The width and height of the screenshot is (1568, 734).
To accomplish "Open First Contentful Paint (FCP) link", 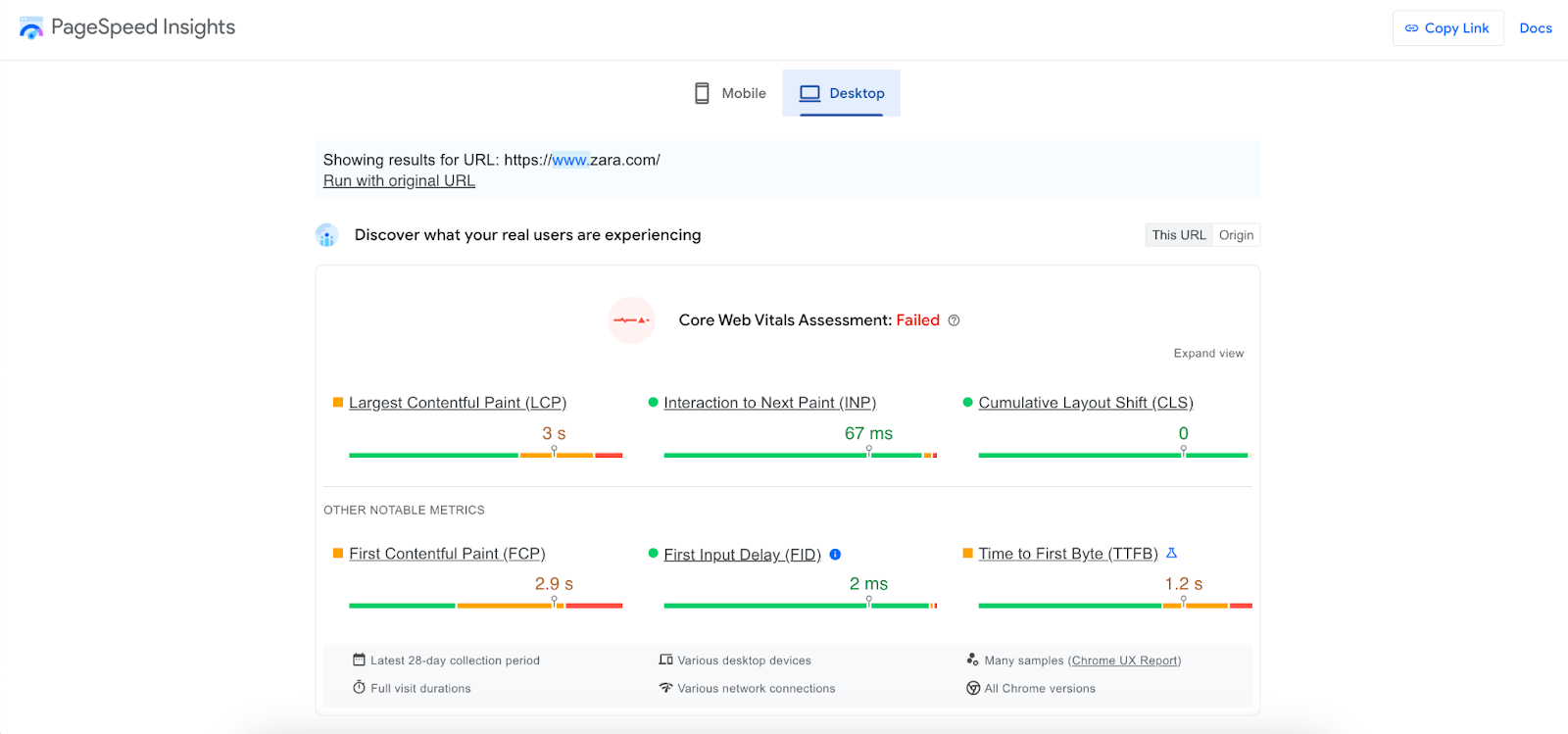I will 447,554.
